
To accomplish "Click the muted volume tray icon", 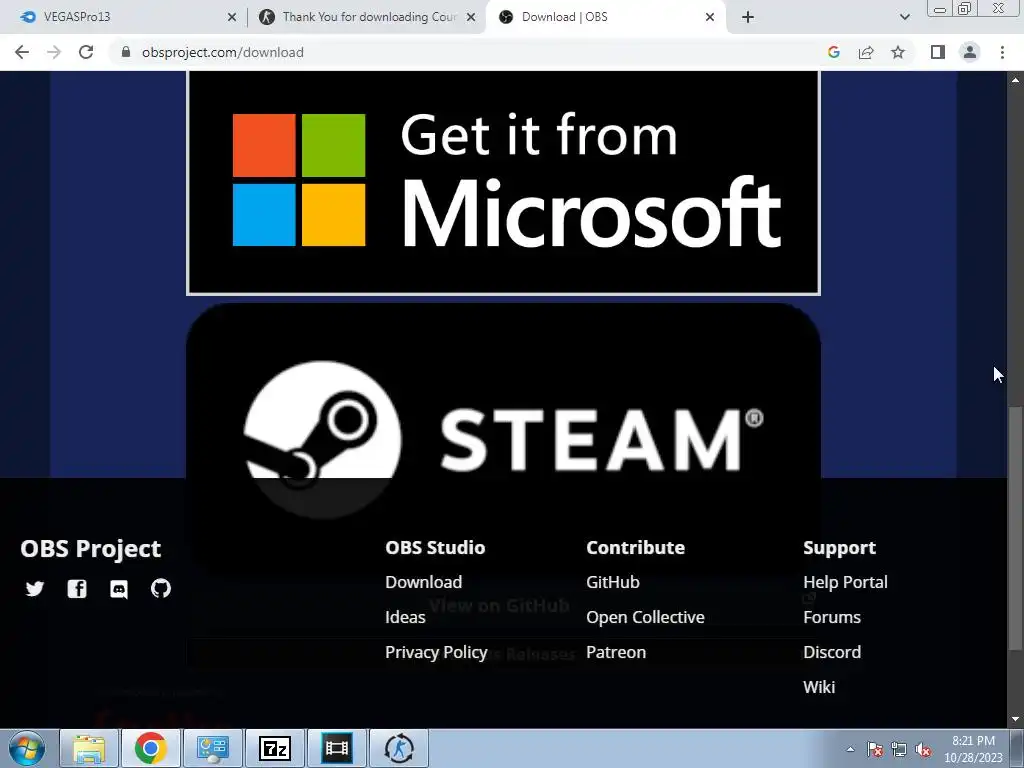I will [923, 749].
